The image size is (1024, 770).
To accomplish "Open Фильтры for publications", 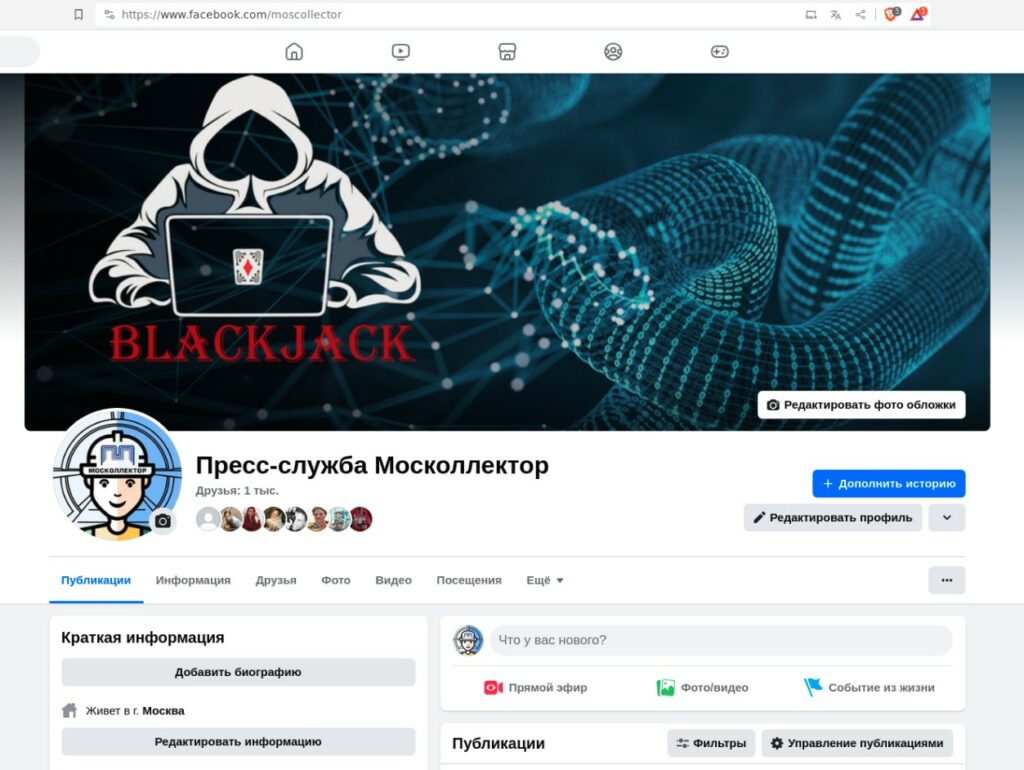I will 711,743.
